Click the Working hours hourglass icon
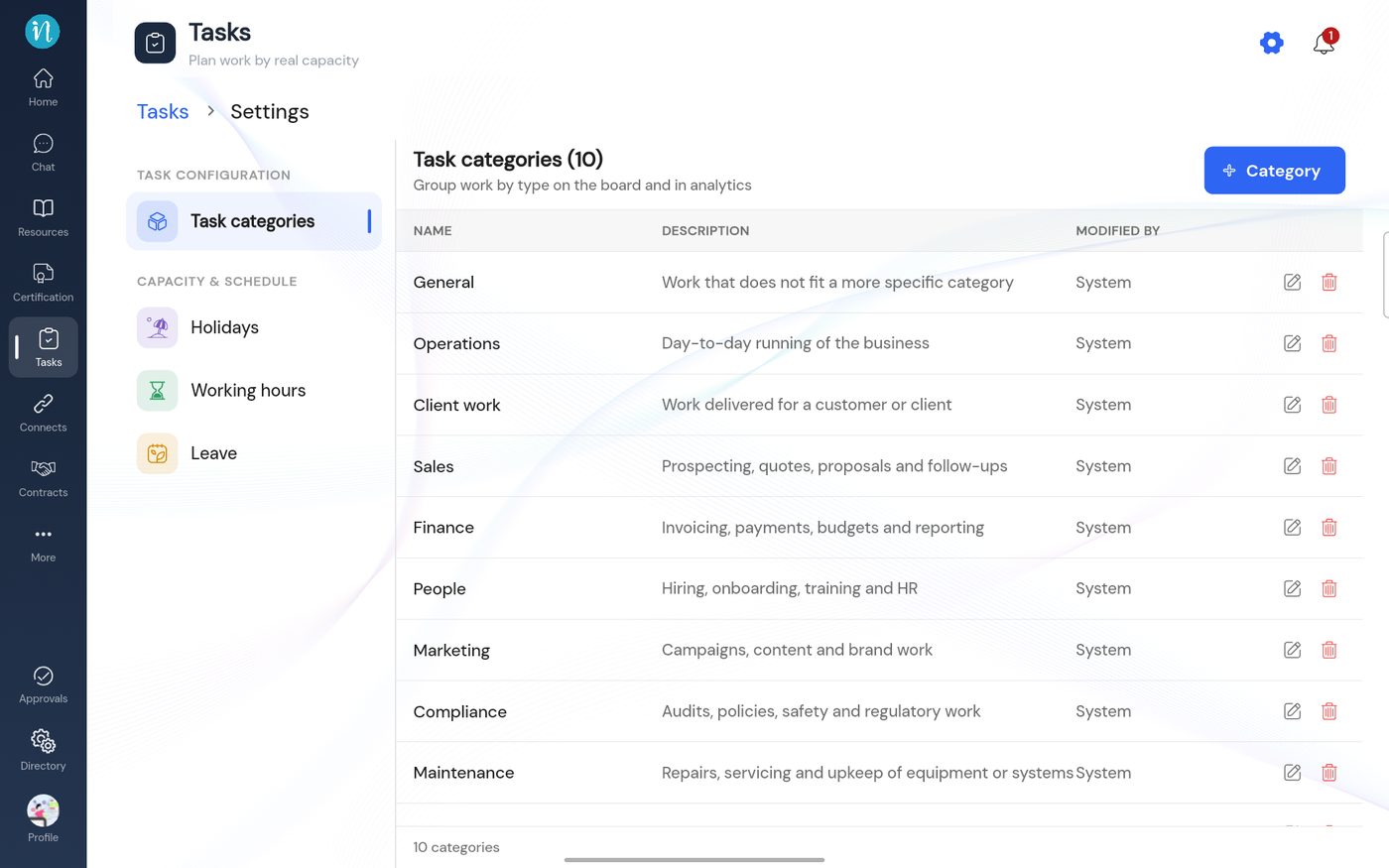The image size is (1389, 868). [x=157, y=391]
